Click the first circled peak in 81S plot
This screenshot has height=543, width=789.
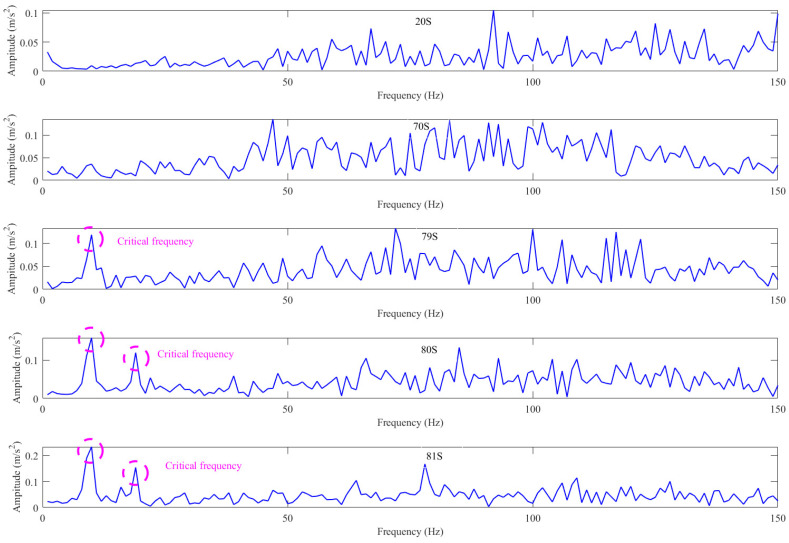coord(91,451)
